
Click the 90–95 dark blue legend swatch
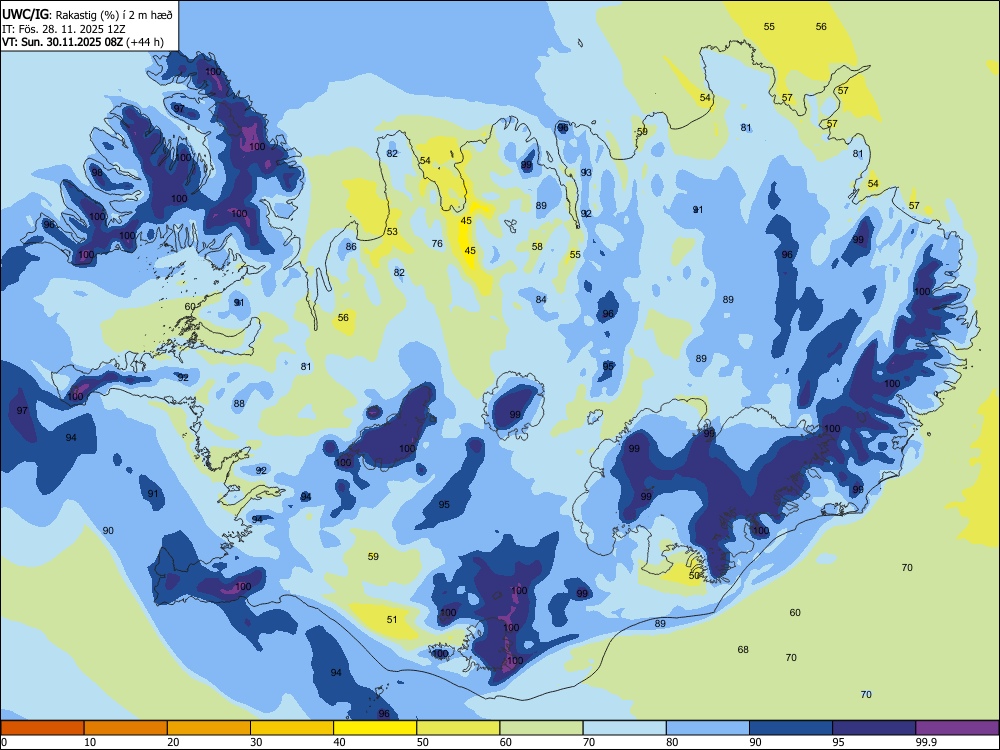791,728
